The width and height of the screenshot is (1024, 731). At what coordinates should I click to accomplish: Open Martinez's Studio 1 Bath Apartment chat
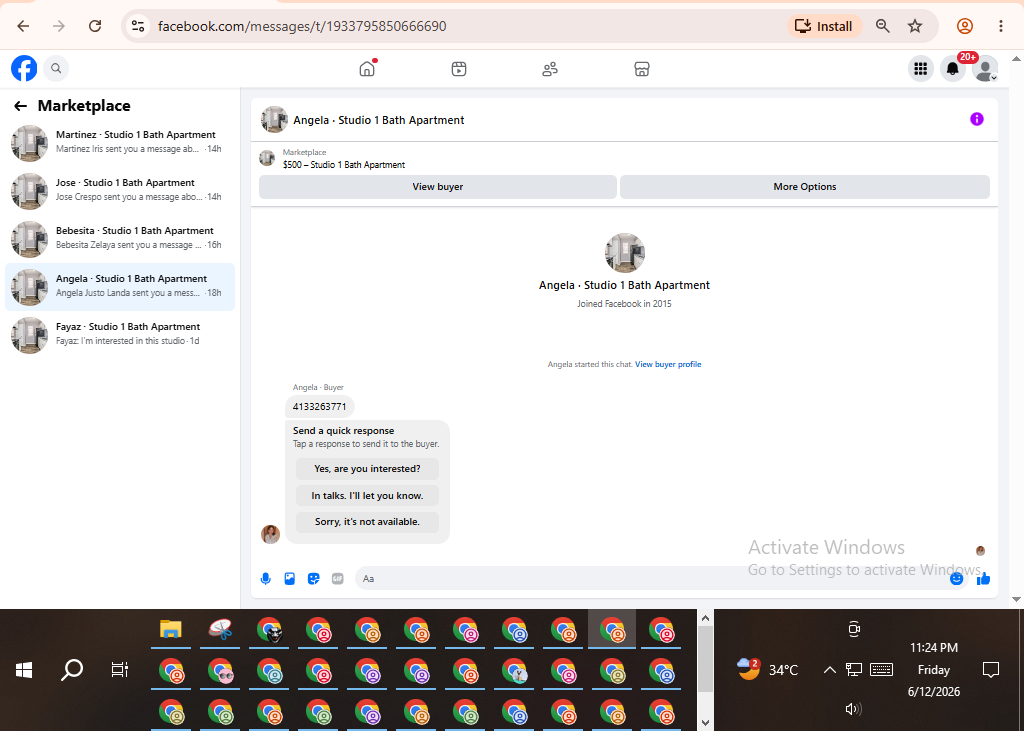[x=120, y=142]
